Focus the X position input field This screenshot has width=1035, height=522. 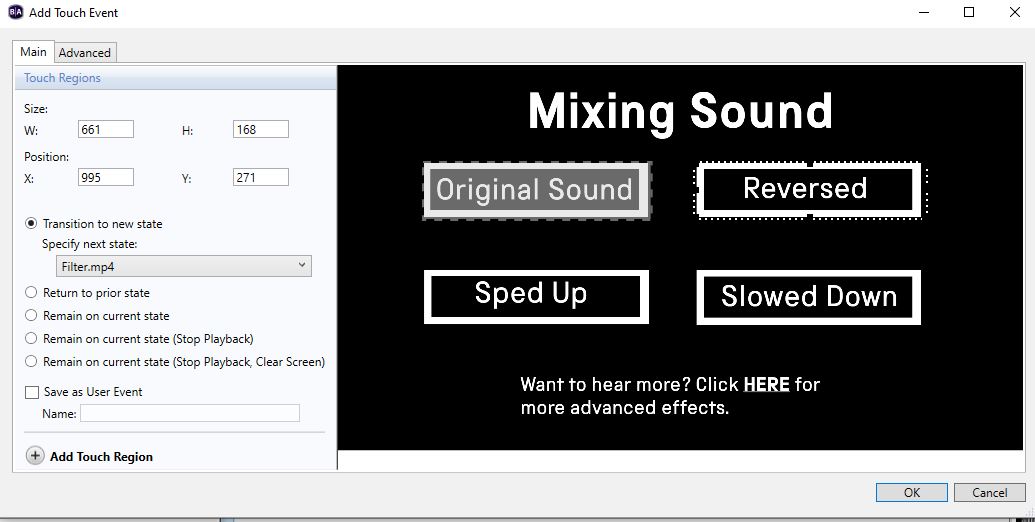coord(105,177)
